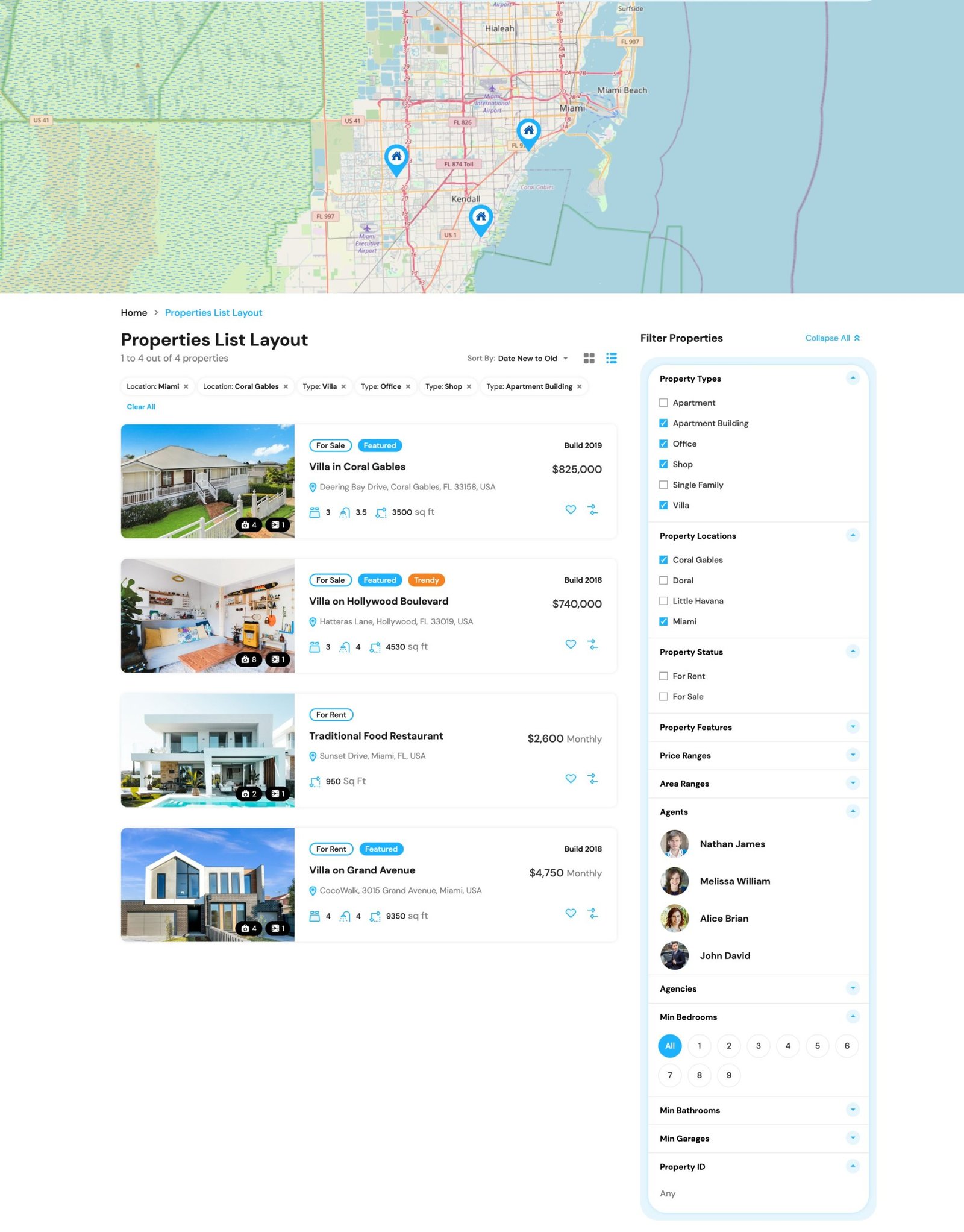Switch to grid view layout icon
This screenshot has width=964, height=1232.
[589, 358]
